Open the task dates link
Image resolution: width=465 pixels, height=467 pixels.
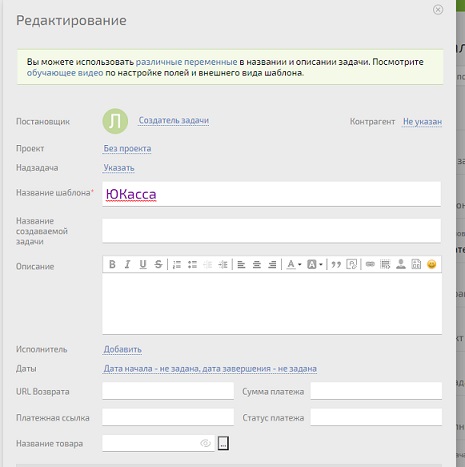(x=210, y=369)
